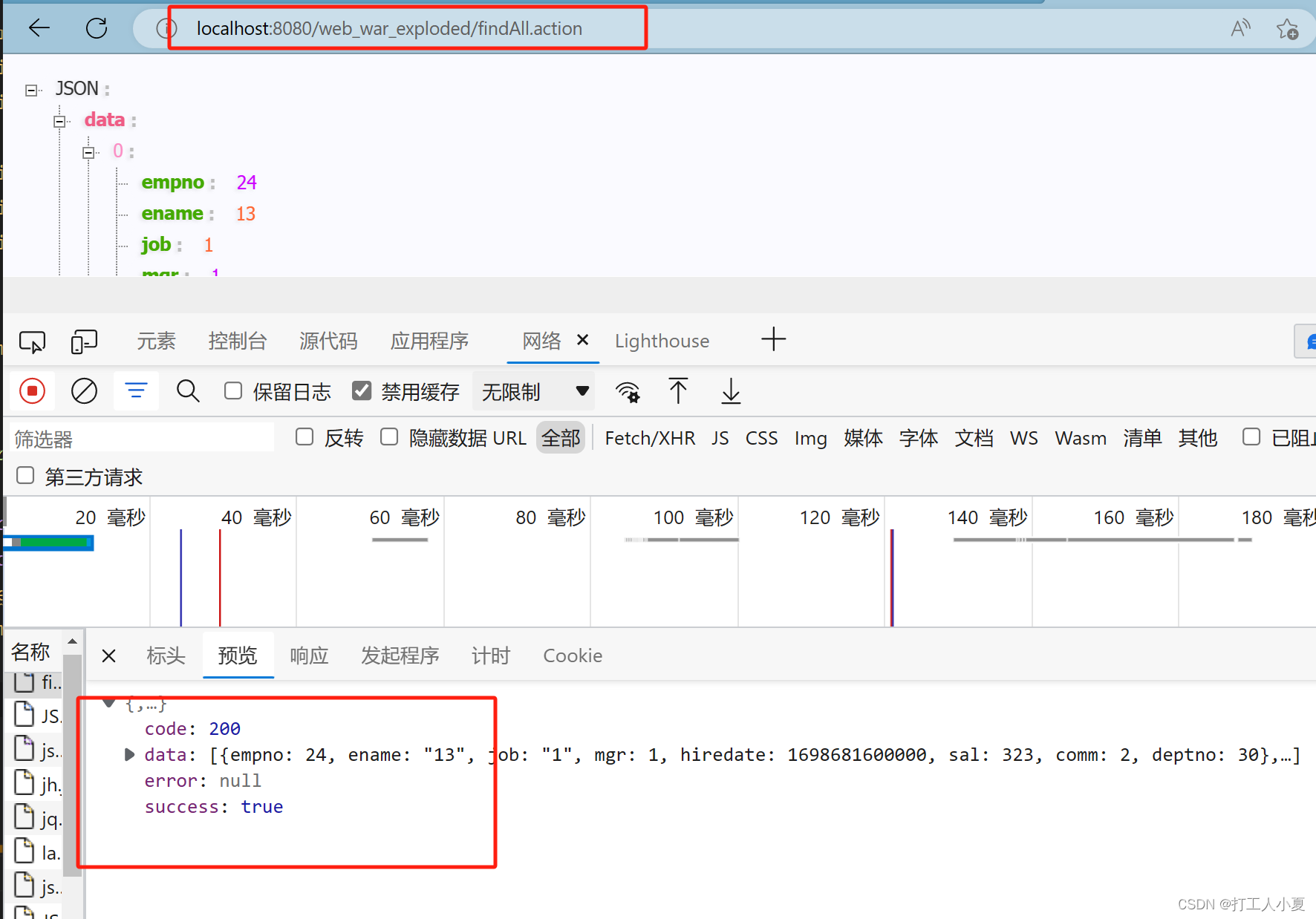Export HAR file using download arrow icon

click(730, 391)
